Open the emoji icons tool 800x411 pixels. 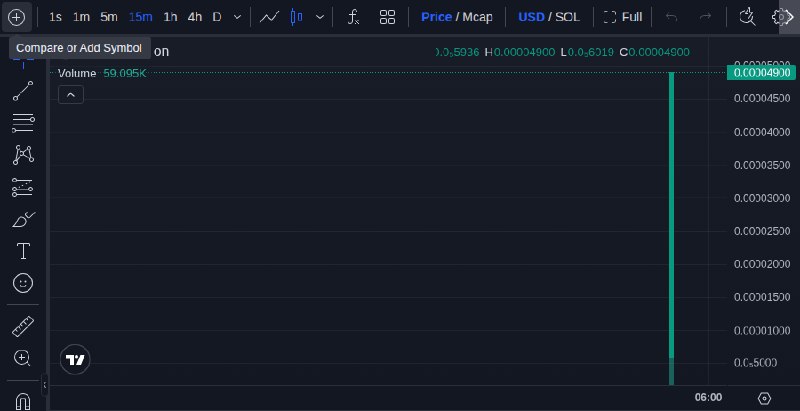point(23,283)
